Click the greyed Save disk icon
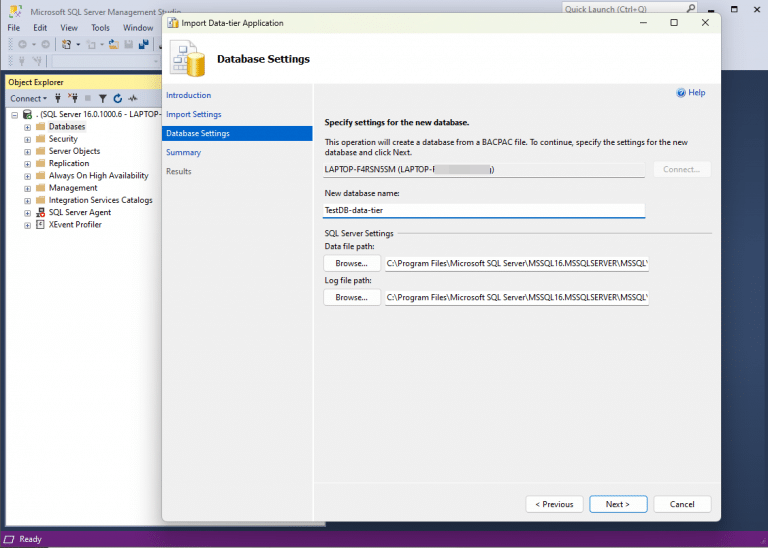 pos(129,45)
